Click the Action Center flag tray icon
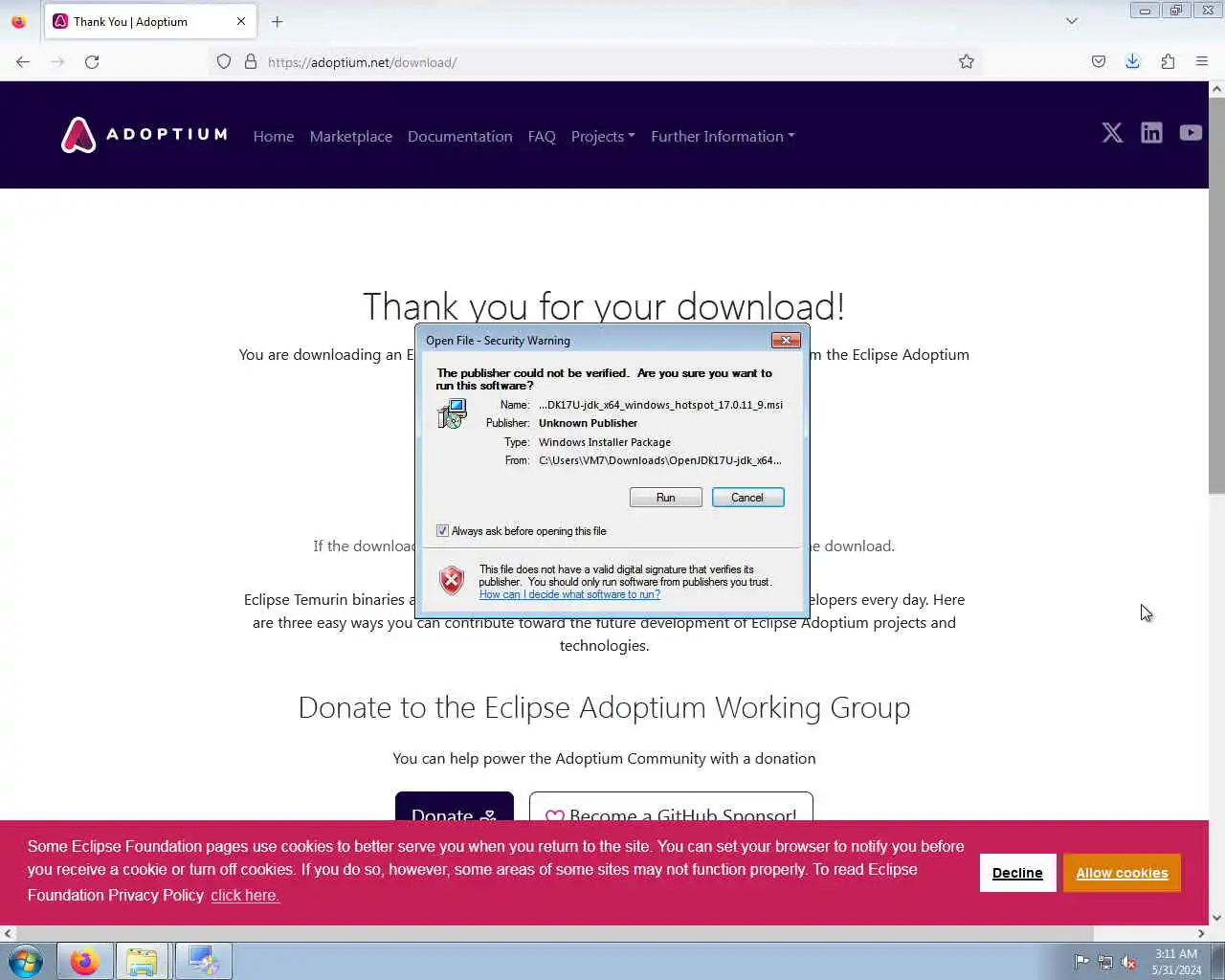This screenshot has width=1225, height=980. tap(1081, 963)
